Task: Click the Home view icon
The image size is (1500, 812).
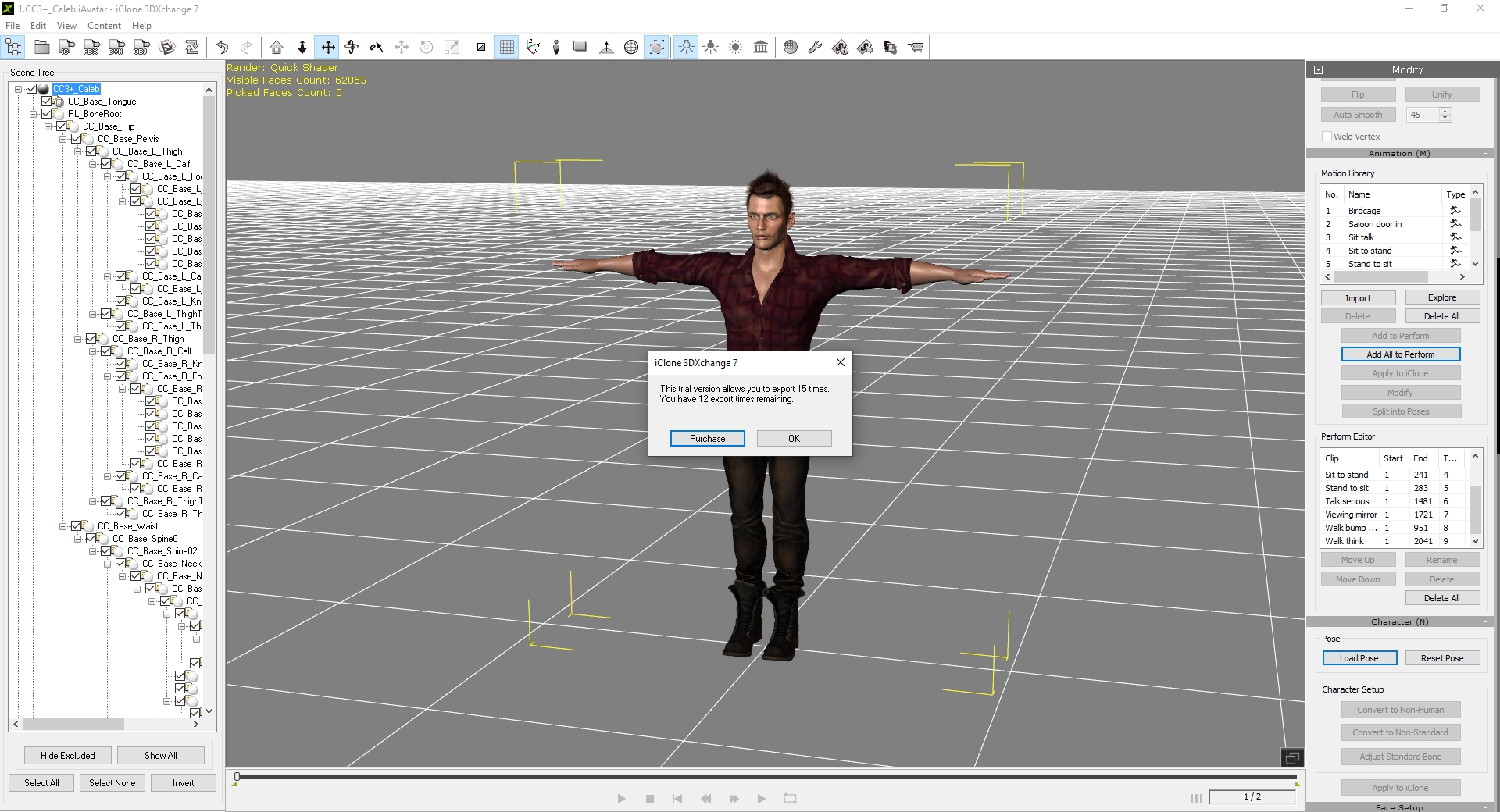Action: 277,48
